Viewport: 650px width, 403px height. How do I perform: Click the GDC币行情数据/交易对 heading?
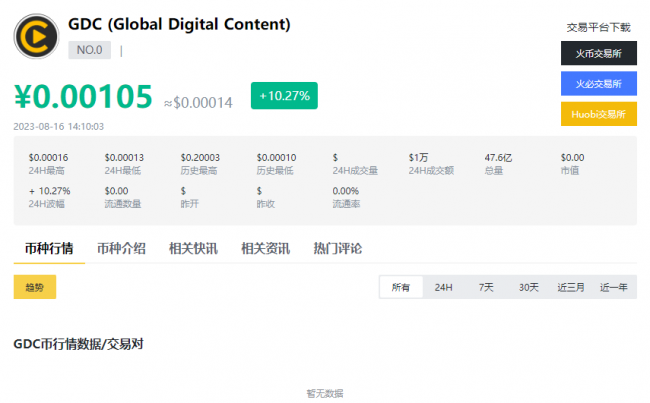(78, 344)
